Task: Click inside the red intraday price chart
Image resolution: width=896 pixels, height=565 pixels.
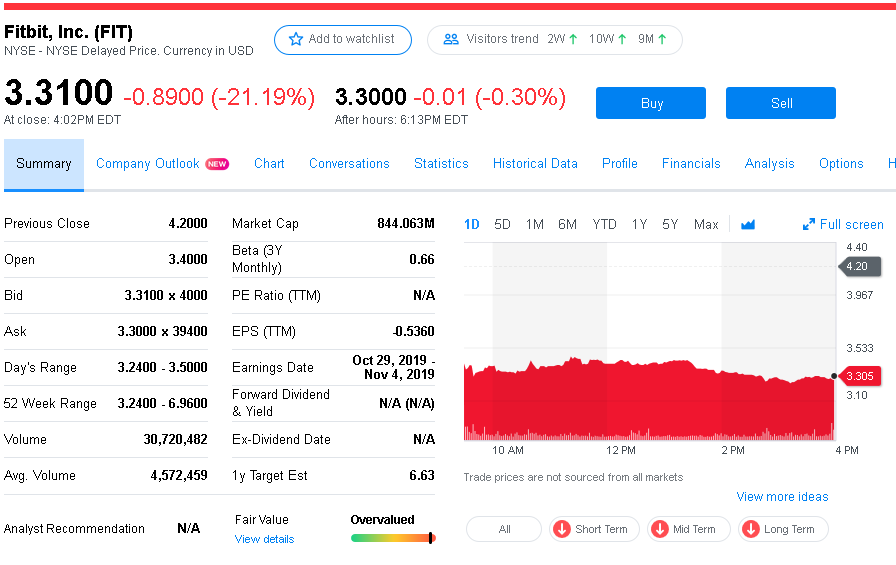Action: coord(649,400)
